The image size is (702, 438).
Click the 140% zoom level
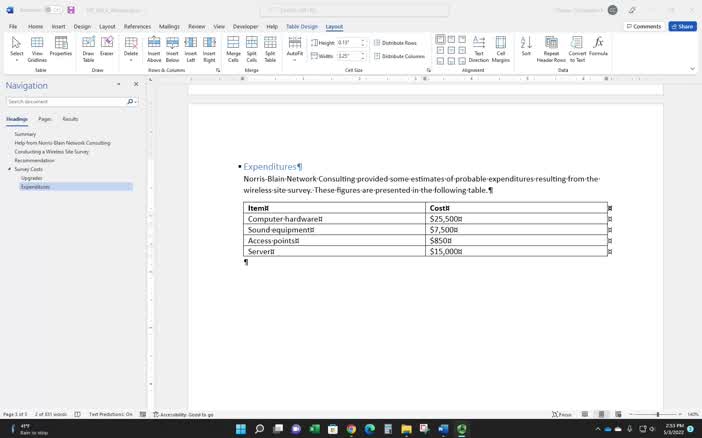(x=693, y=414)
